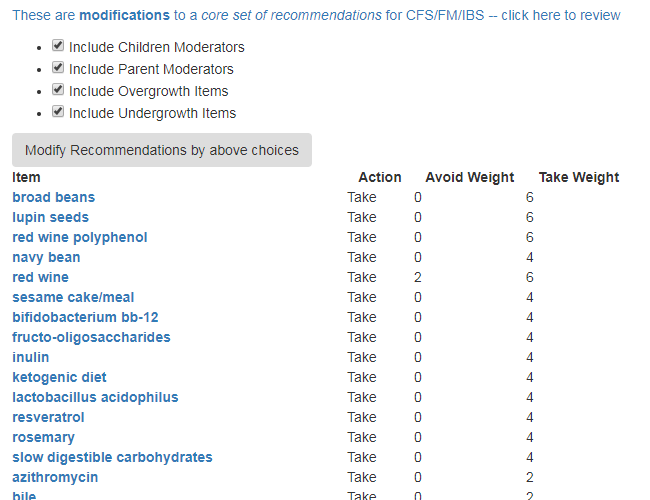The image size is (650, 500).
Task: Click the rosemary link
Action: tap(43, 437)
